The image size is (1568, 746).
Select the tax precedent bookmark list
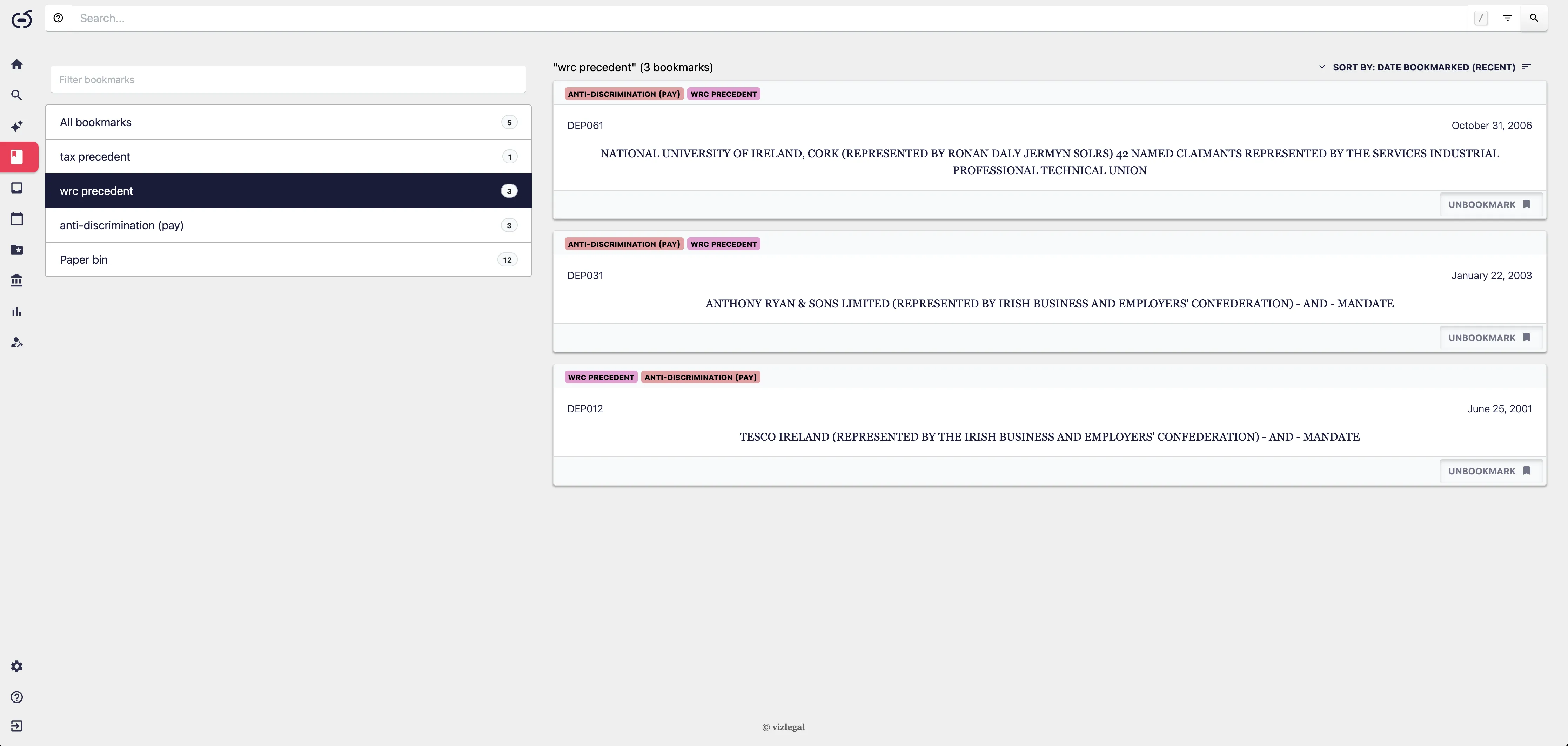[x=289, y=156]
